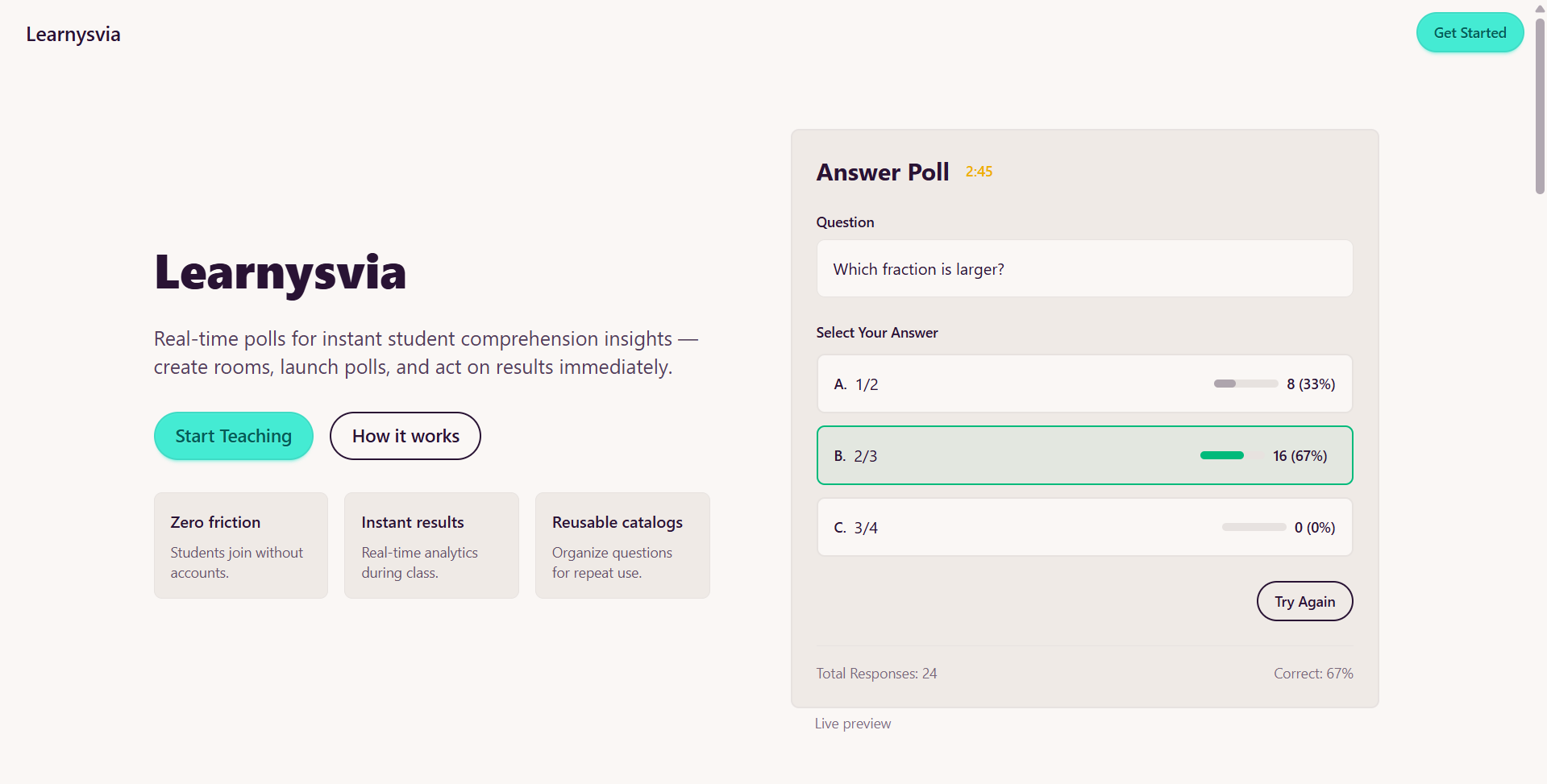Click the Learnysvia logo in the header
Image resolution: width=1547 pixels, height=784 pixels.
[x=73, y=35]
